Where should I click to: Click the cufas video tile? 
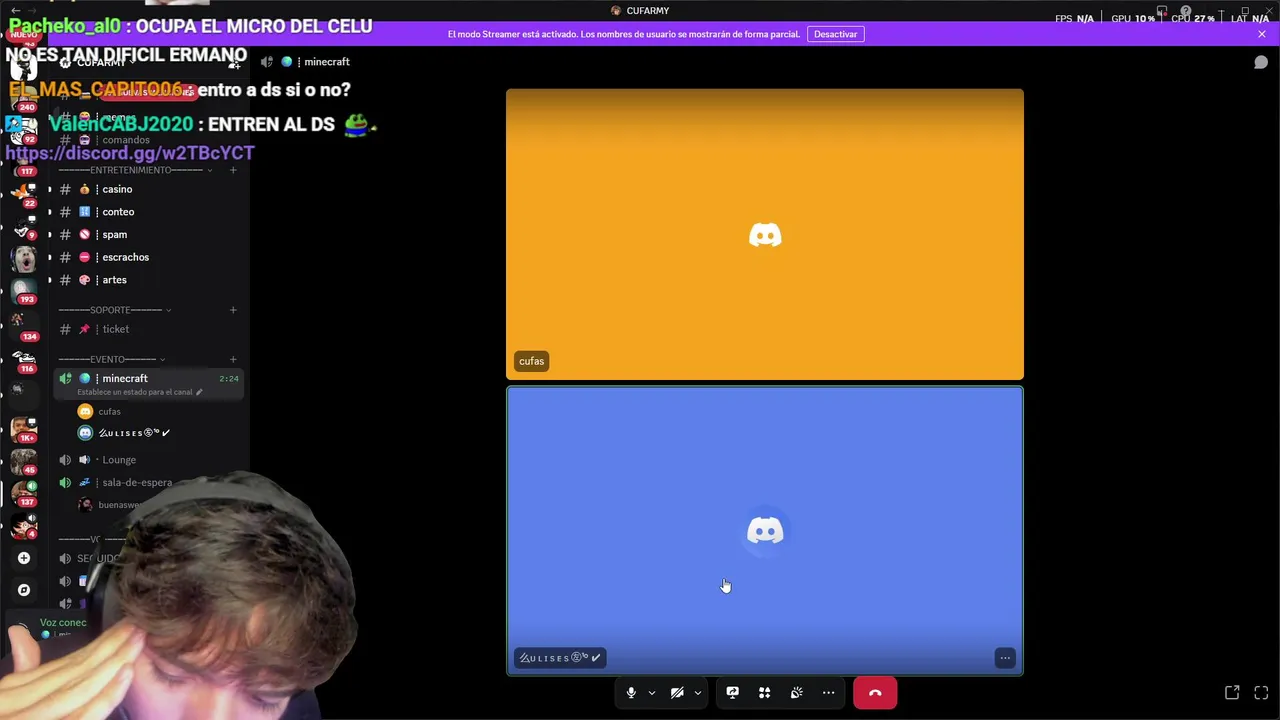tap(765, 235)
